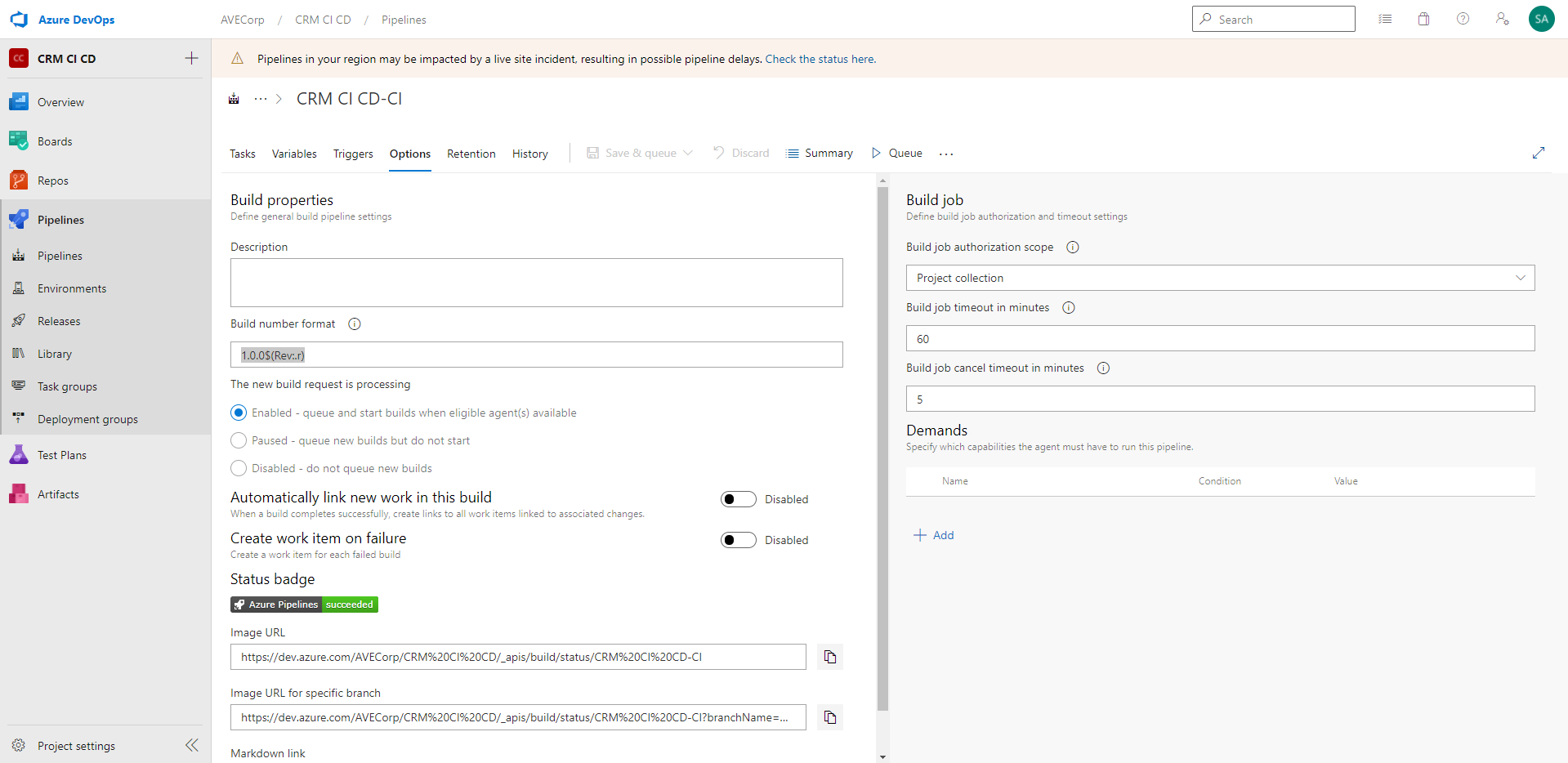Enable automatically link new work toggle

coord(738,498)
